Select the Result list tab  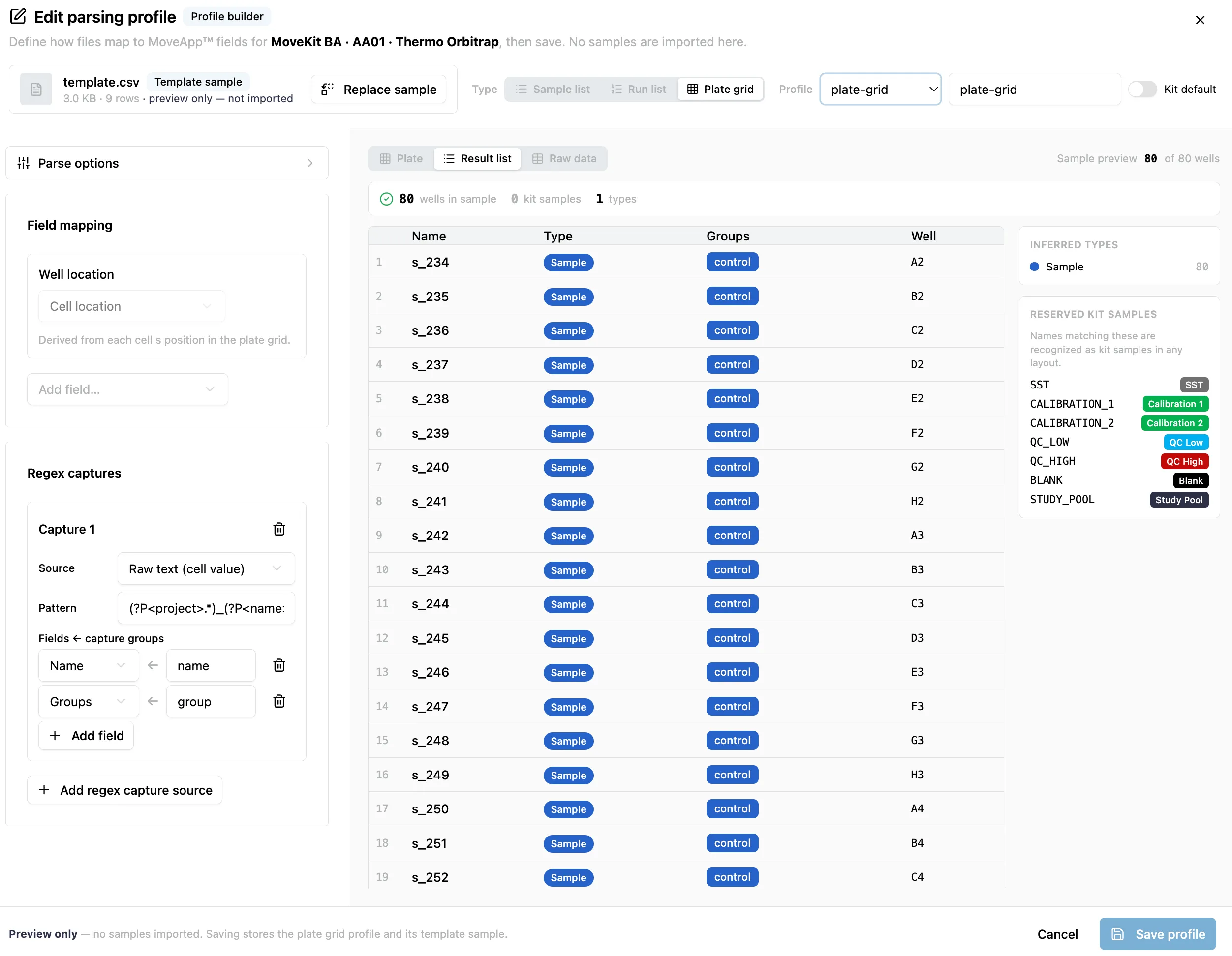click(477, 159)
